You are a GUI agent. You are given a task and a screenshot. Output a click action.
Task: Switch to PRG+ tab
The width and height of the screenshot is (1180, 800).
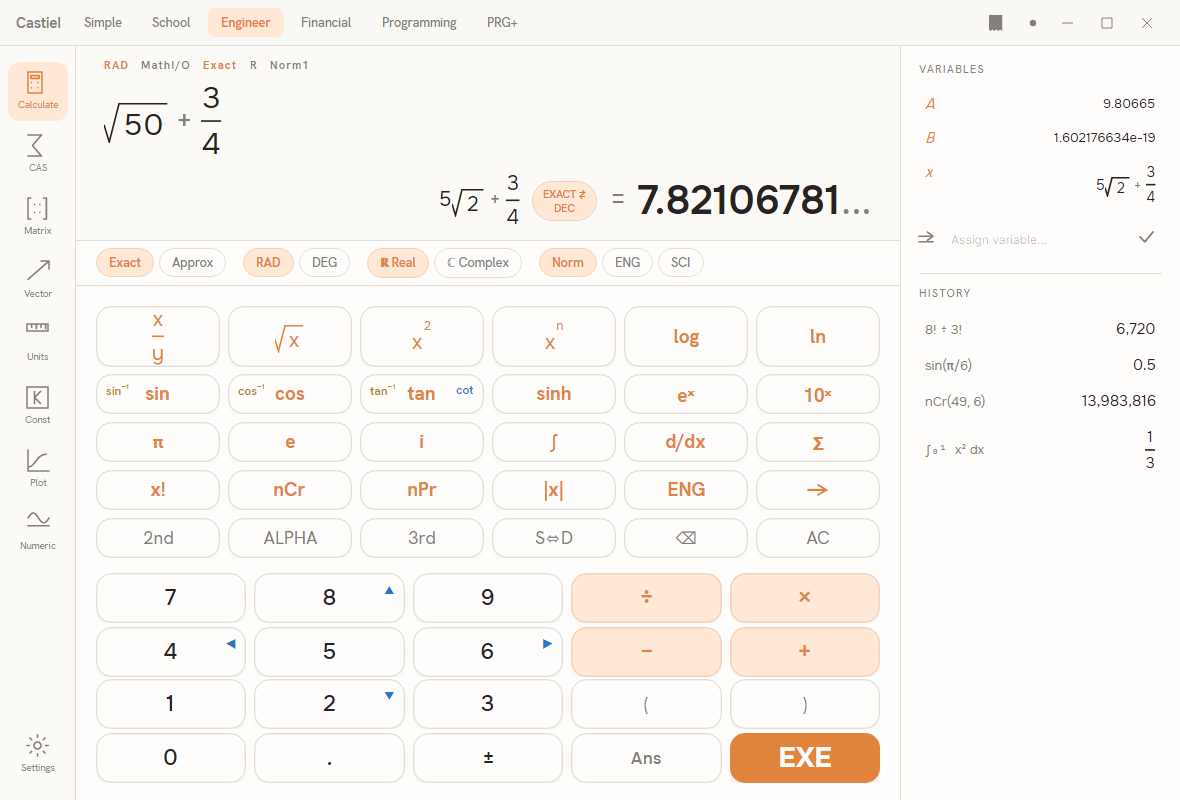click(x=502, y=23)
